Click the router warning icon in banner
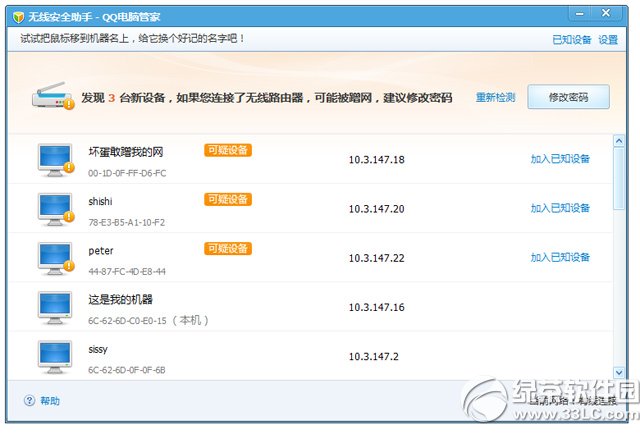 pyautogui.click(x=52, y=97)
